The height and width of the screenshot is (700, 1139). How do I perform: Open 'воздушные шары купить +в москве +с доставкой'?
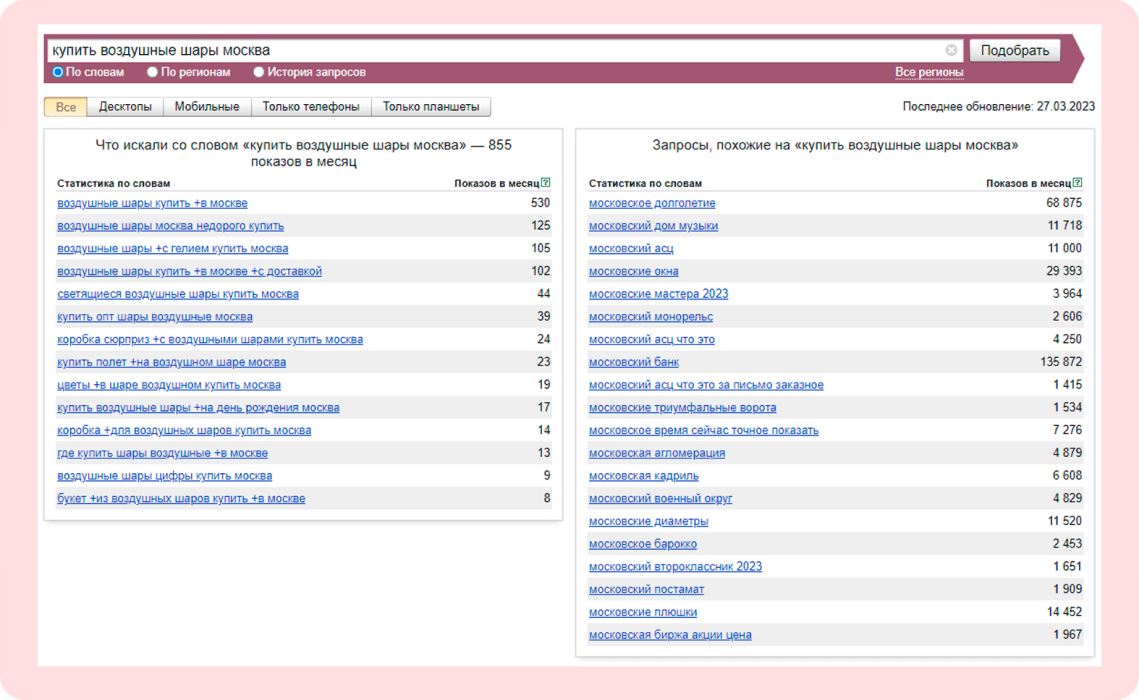[190, 272]
